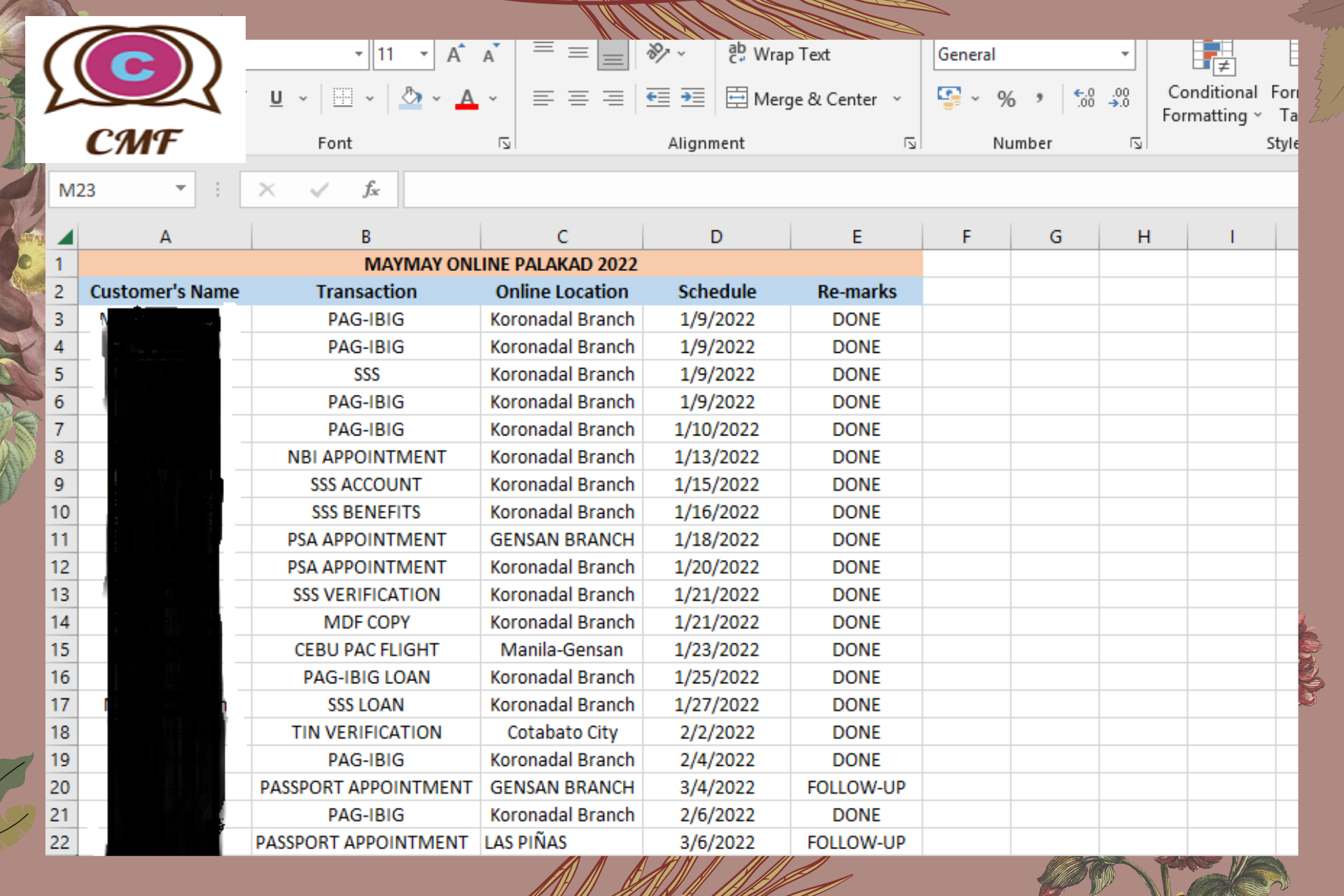The image size is (1344, 896).
Task: Click the Insert Function fx icon
Action: (x=370, y=189)
